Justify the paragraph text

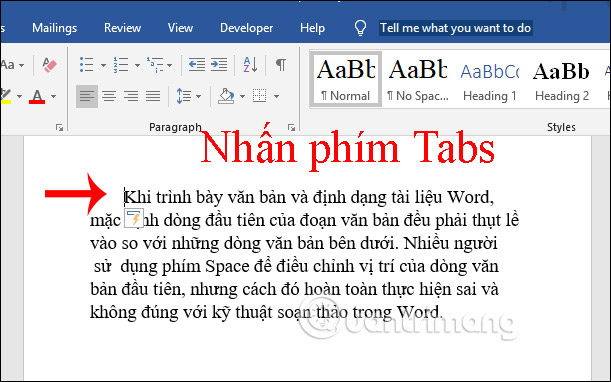tap(153, 96)
